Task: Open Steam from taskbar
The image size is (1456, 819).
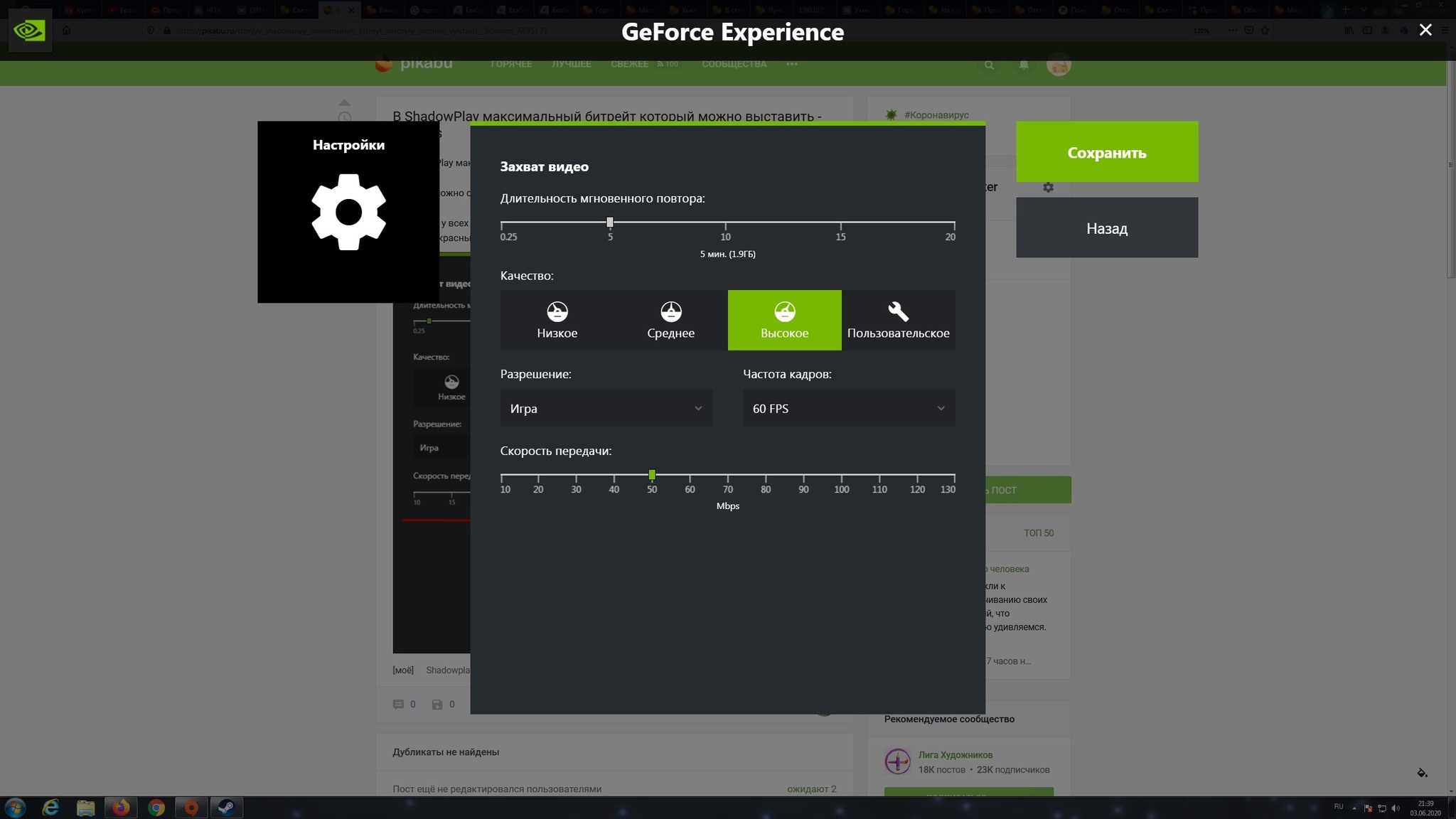Action: [226, 808]
